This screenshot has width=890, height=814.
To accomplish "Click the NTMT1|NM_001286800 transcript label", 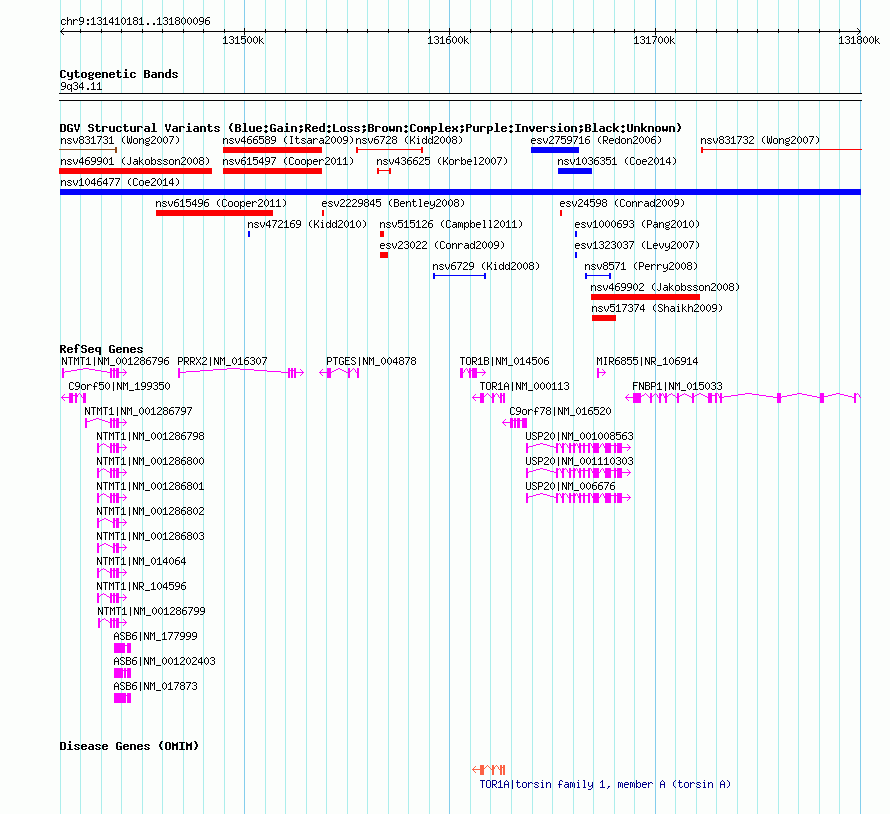I will pyautogui.click(x=150, y=461).
